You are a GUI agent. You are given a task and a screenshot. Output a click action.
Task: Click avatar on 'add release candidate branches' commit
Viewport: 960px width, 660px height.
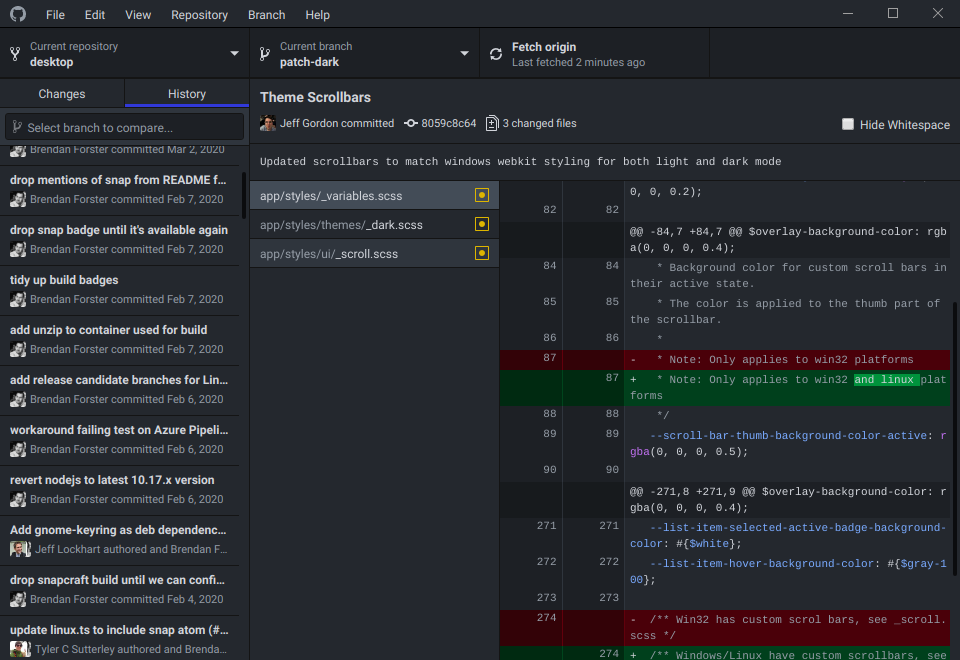[x=18, y=399]
